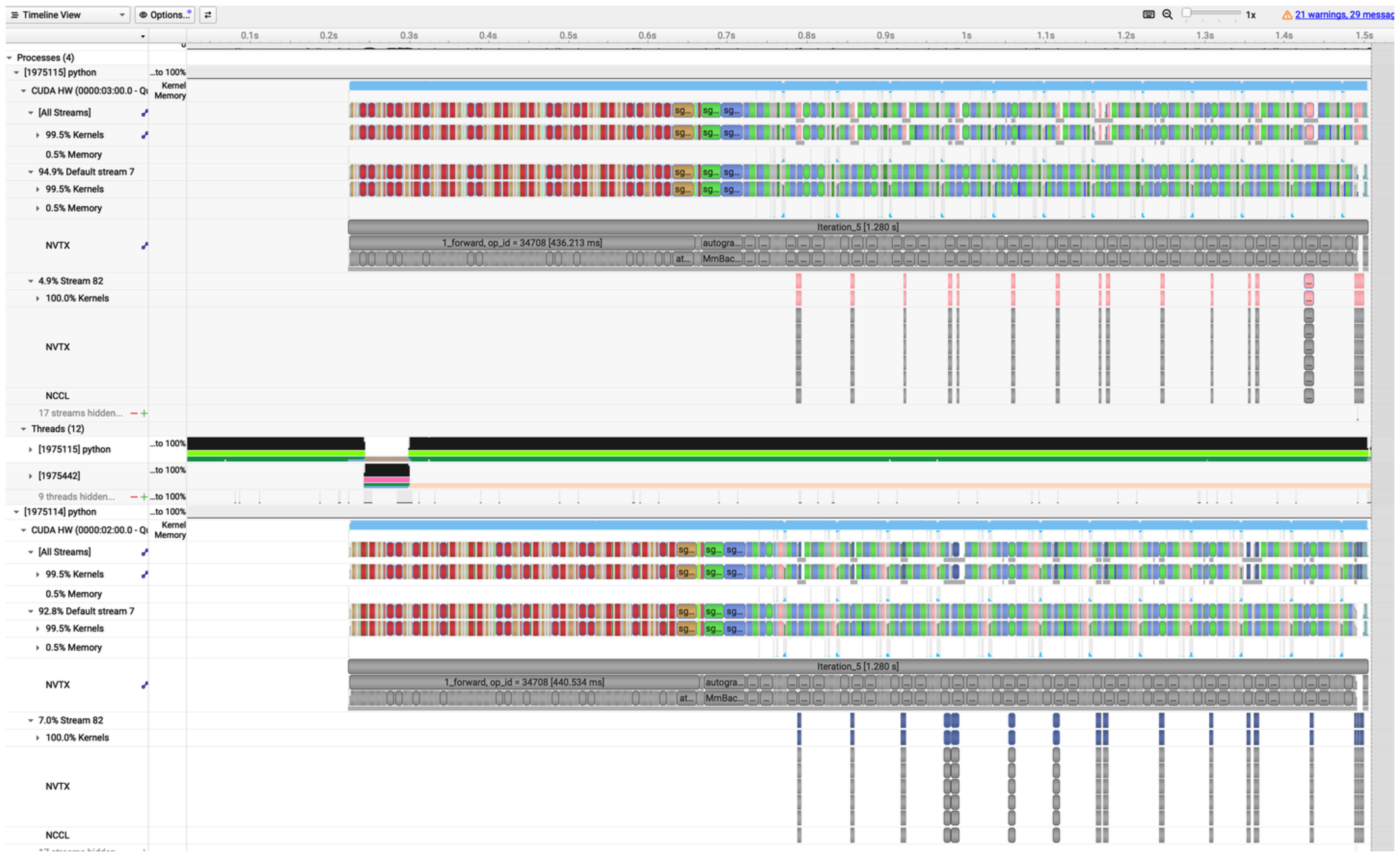1400x857 pixels.
Task: Click the zoom level slider handle
Action: (x=1187, y=13)
